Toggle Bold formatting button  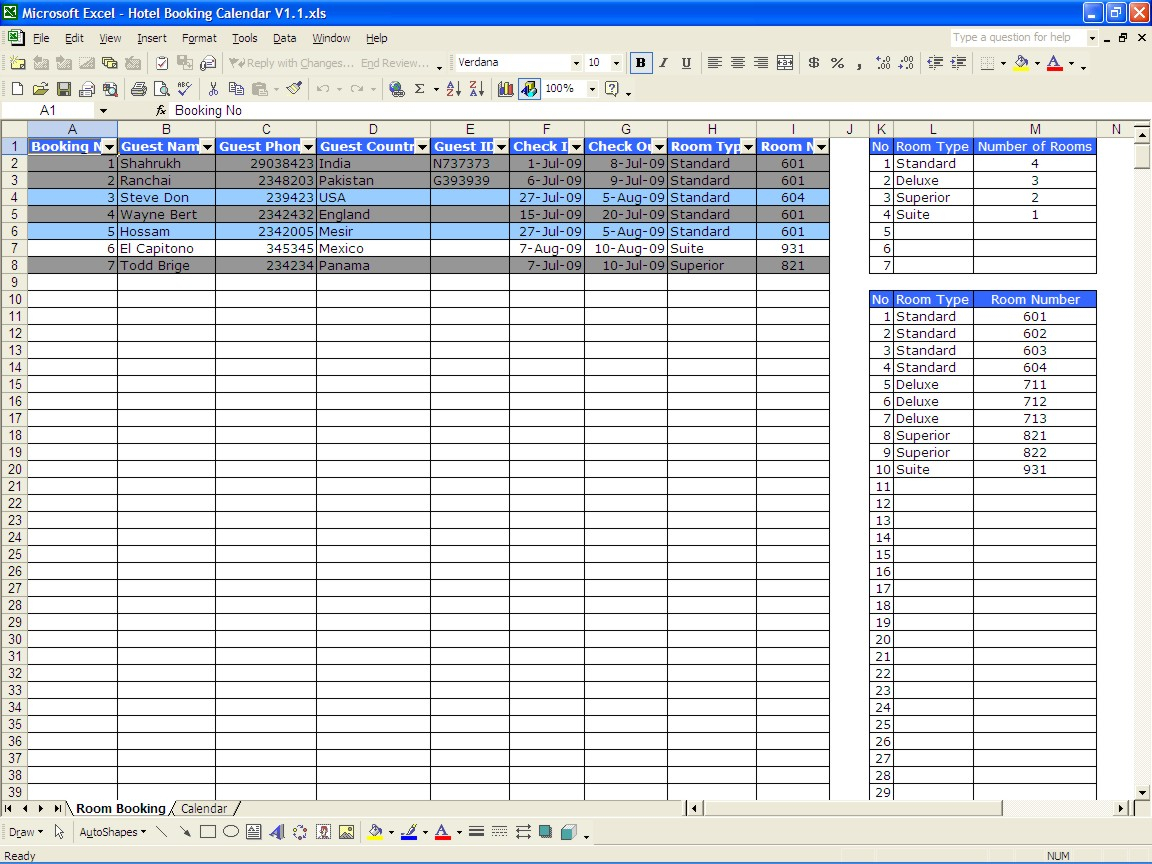tap(640, 63)
